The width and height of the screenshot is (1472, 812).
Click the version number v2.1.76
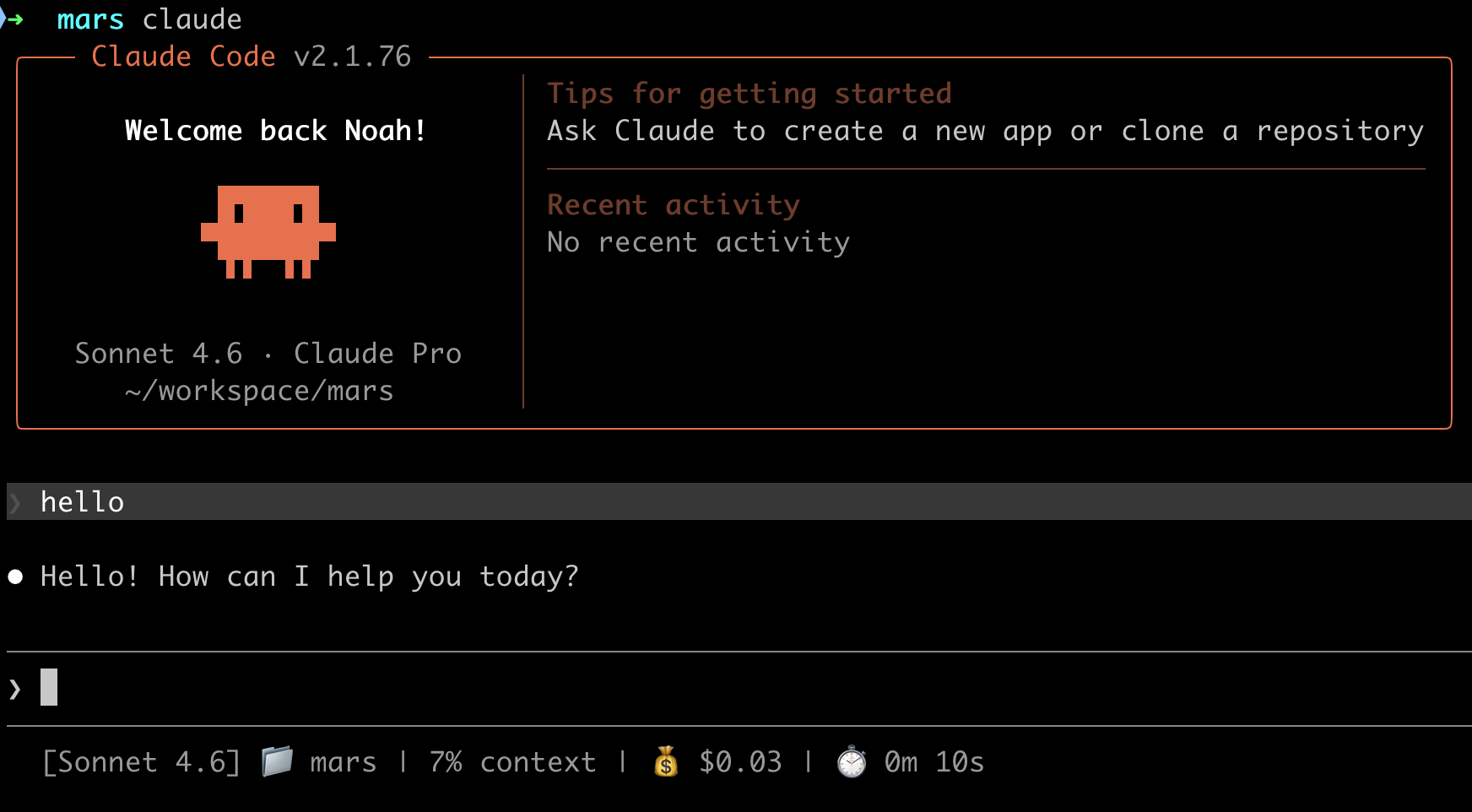[x=352, y=57]
